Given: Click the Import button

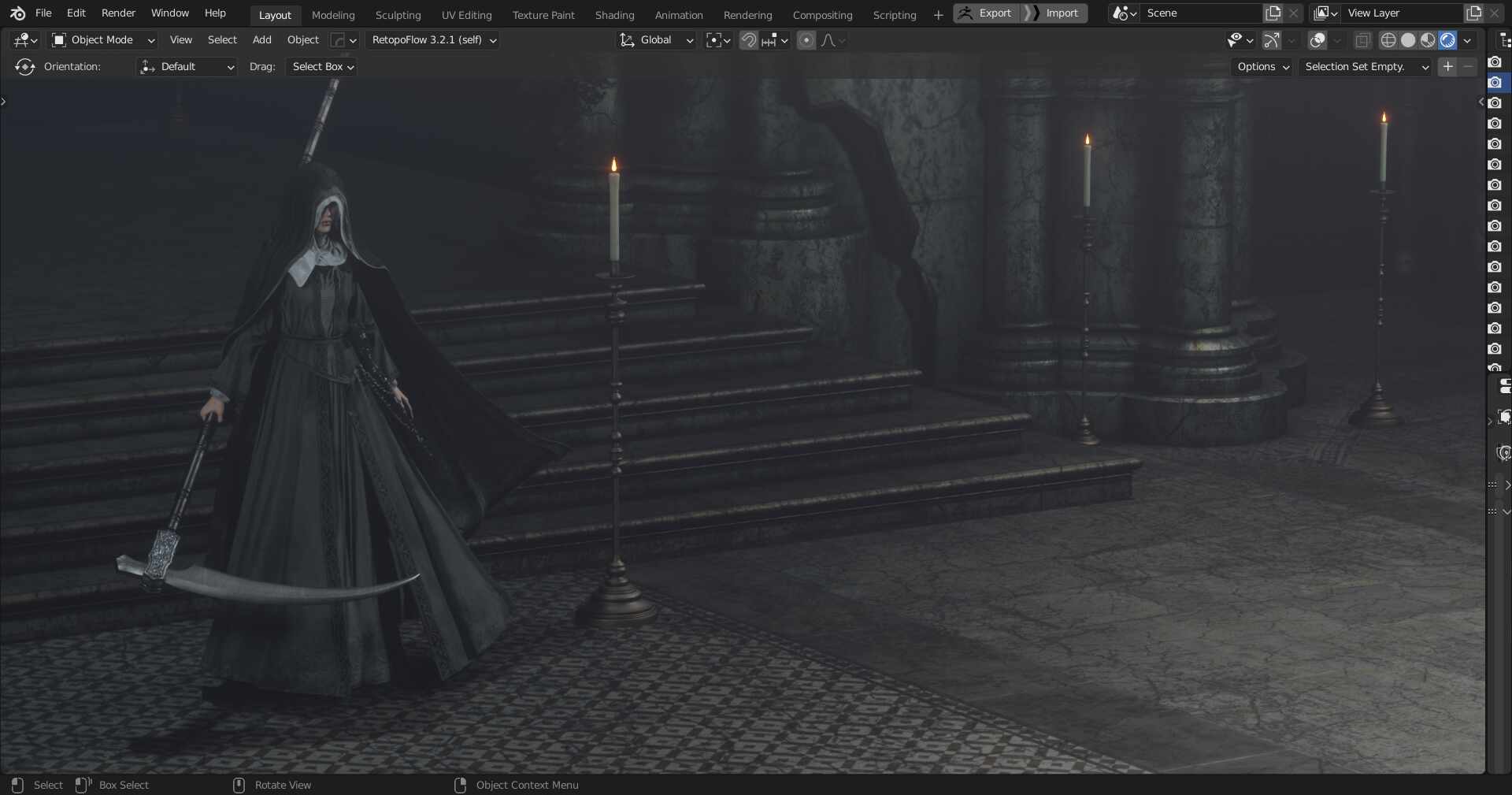Looking at the screenshot, I should pos(1054,13).
